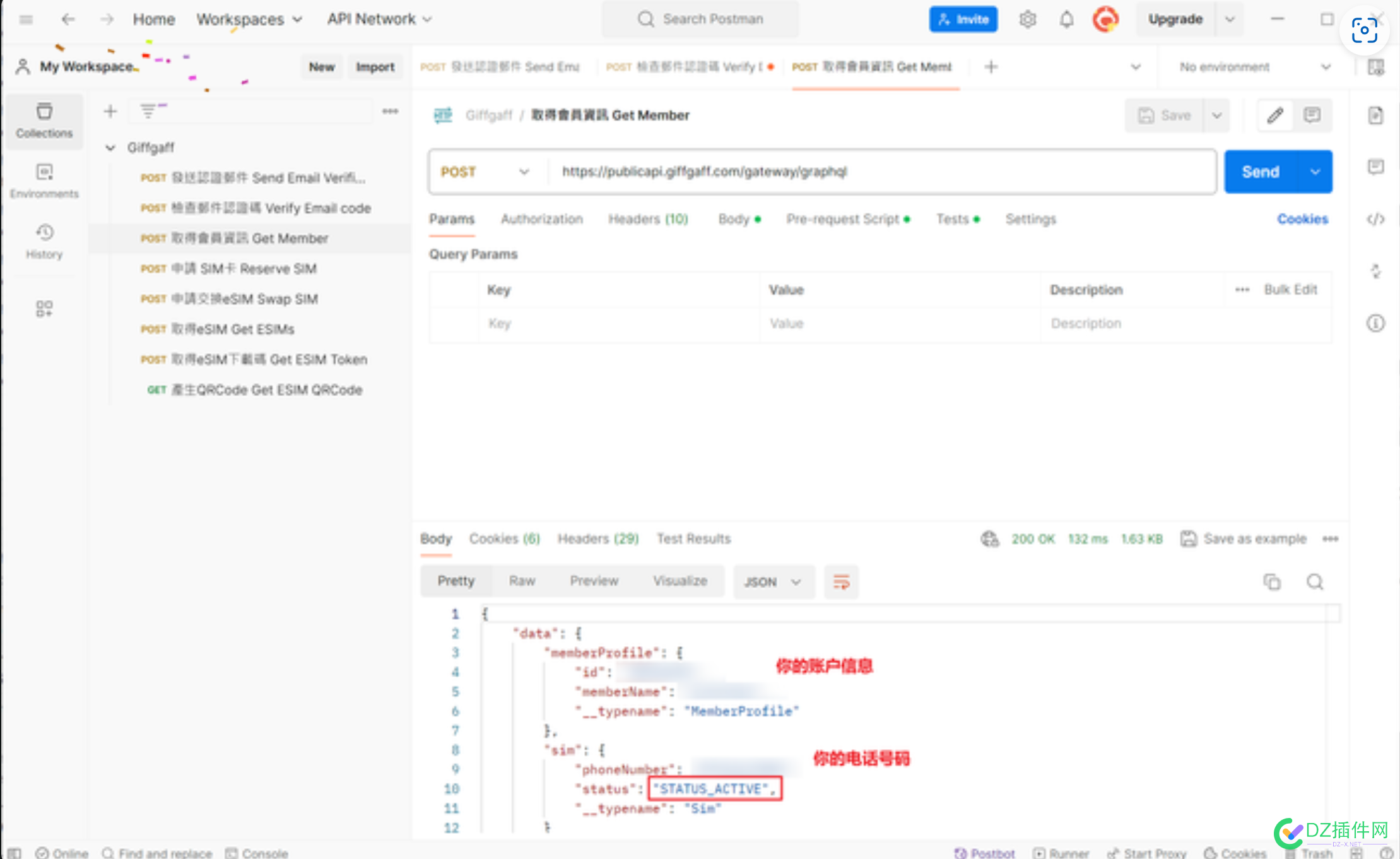This screenshot has height=859, width=1400.
Task: Switch to the Pre-request Script tab
Action: click(x=848, y=219)
